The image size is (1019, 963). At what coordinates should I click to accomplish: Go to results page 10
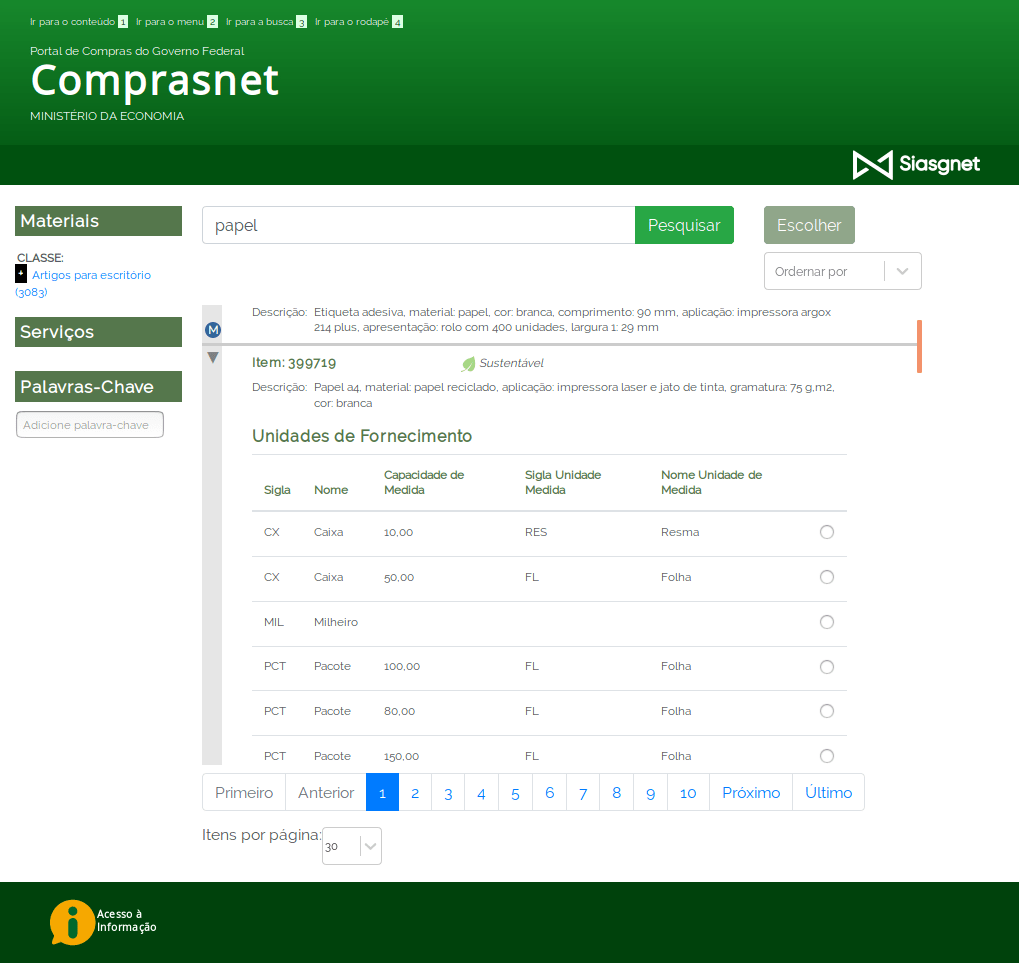(x=688, y=793)
